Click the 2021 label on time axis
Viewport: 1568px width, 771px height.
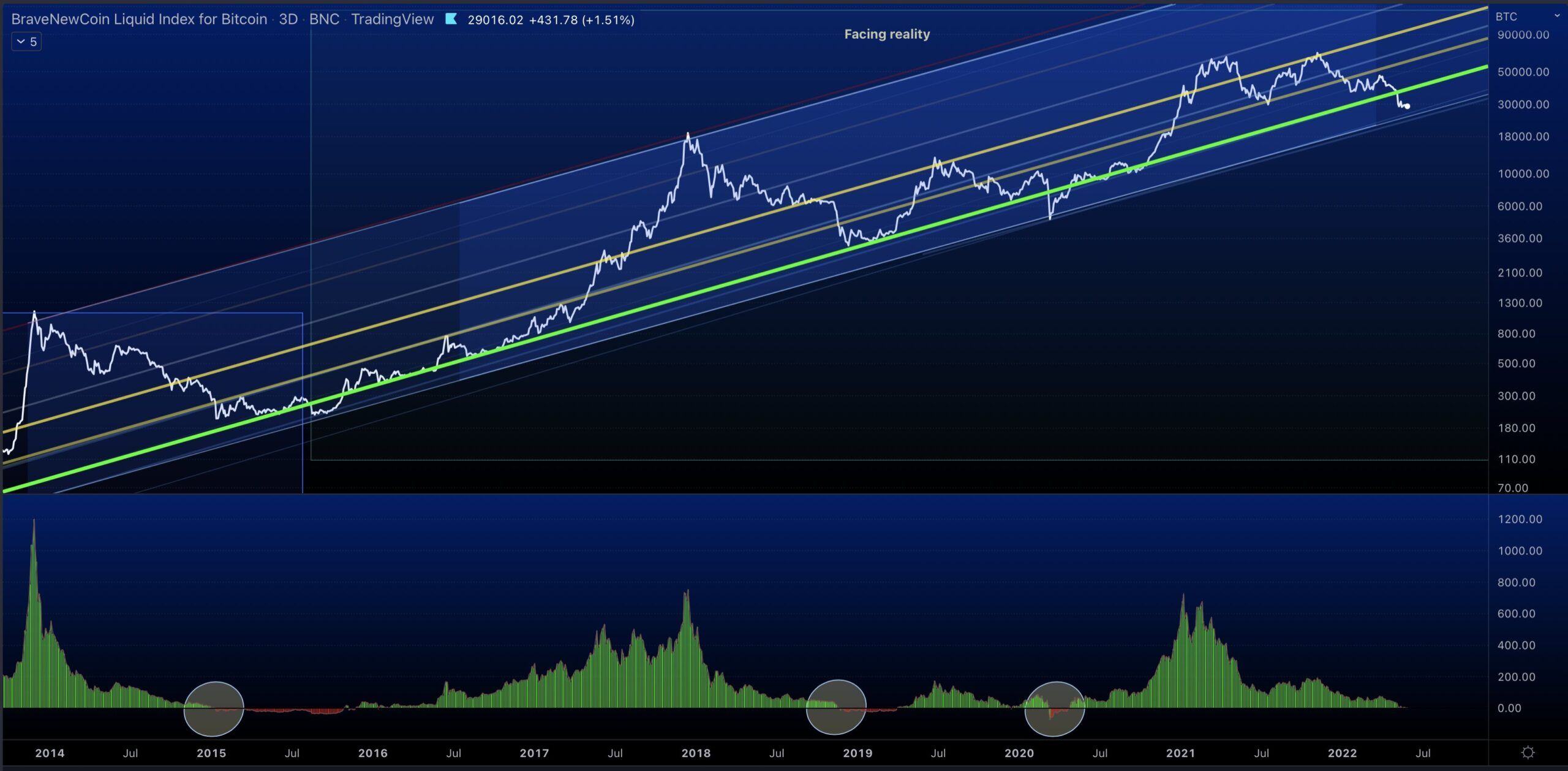[1180, 753]
